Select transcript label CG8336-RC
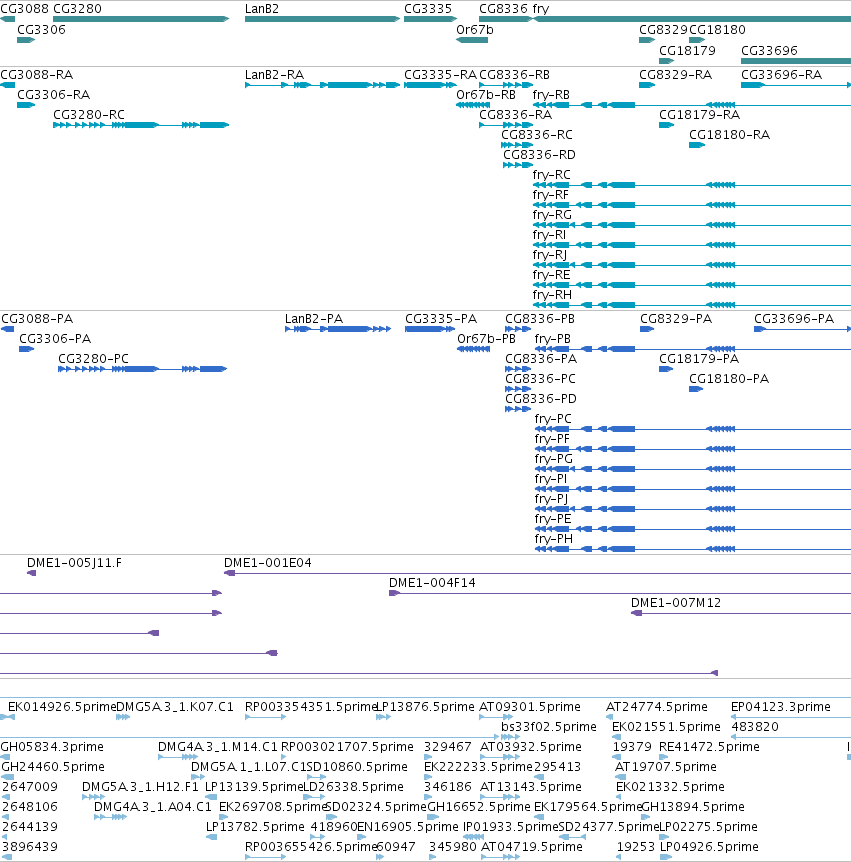 pos(537,135)
